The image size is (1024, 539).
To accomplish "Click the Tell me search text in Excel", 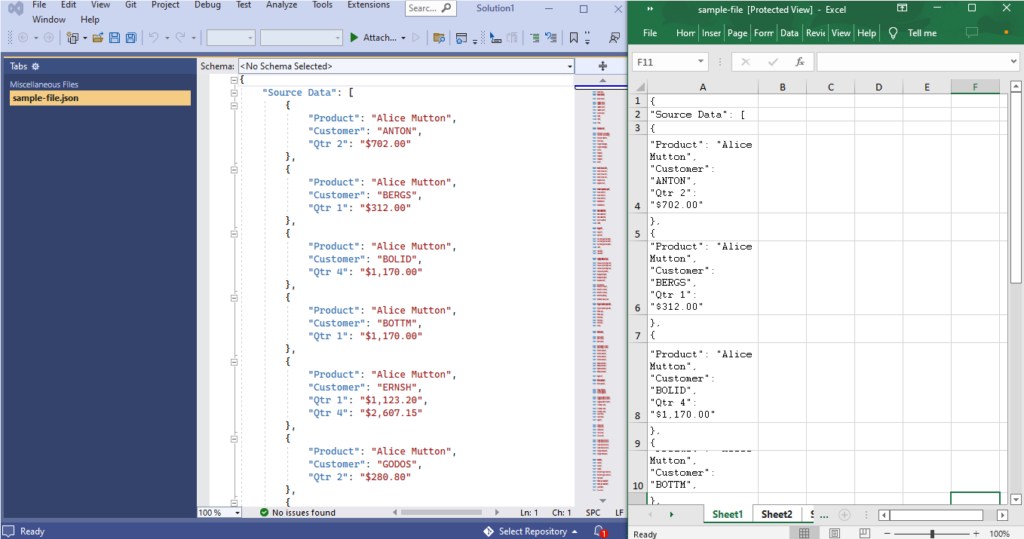I will click(x=921, y=33).
